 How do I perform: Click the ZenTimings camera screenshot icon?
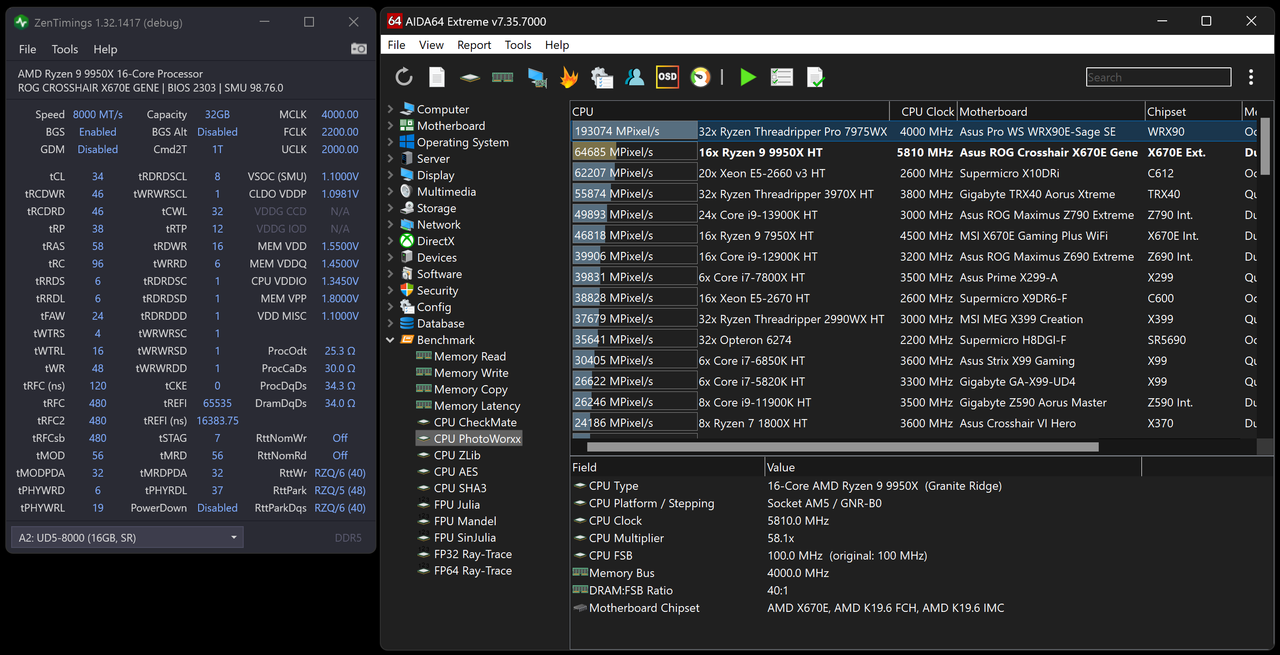point(359,49)
